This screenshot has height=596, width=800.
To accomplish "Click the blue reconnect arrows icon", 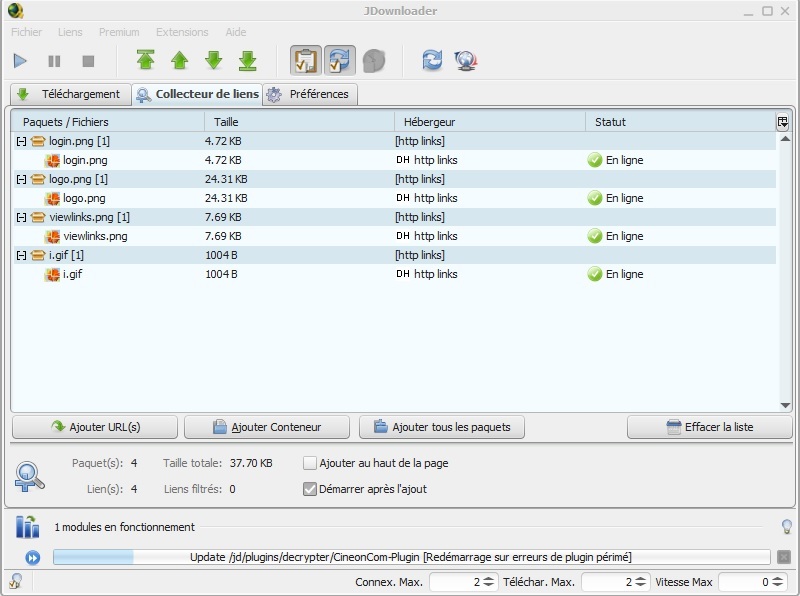I will point(432,60).
